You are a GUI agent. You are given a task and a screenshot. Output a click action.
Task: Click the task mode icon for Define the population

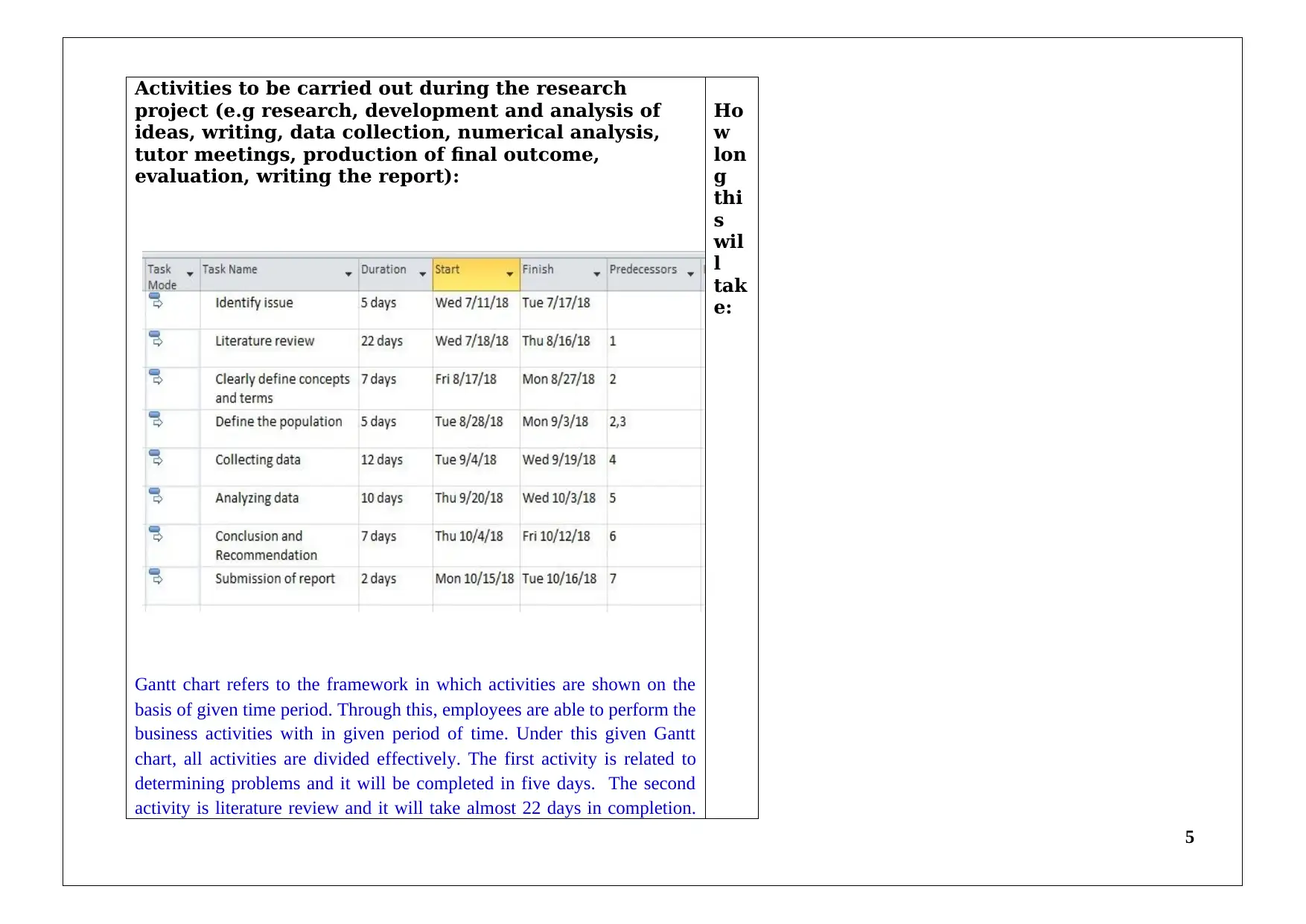(x=156, y=419)
